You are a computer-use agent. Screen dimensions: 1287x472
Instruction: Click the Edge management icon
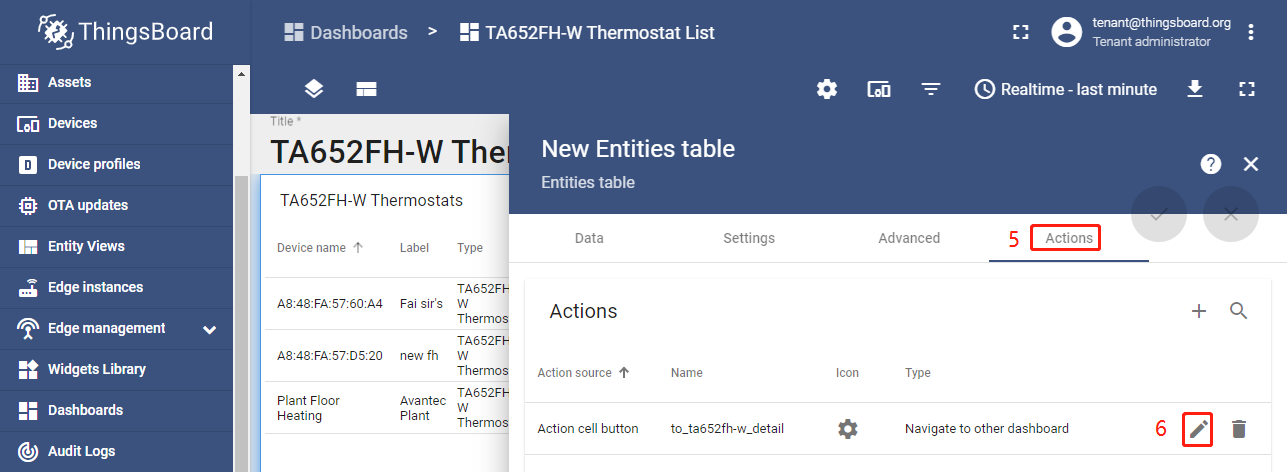(29, 328)
